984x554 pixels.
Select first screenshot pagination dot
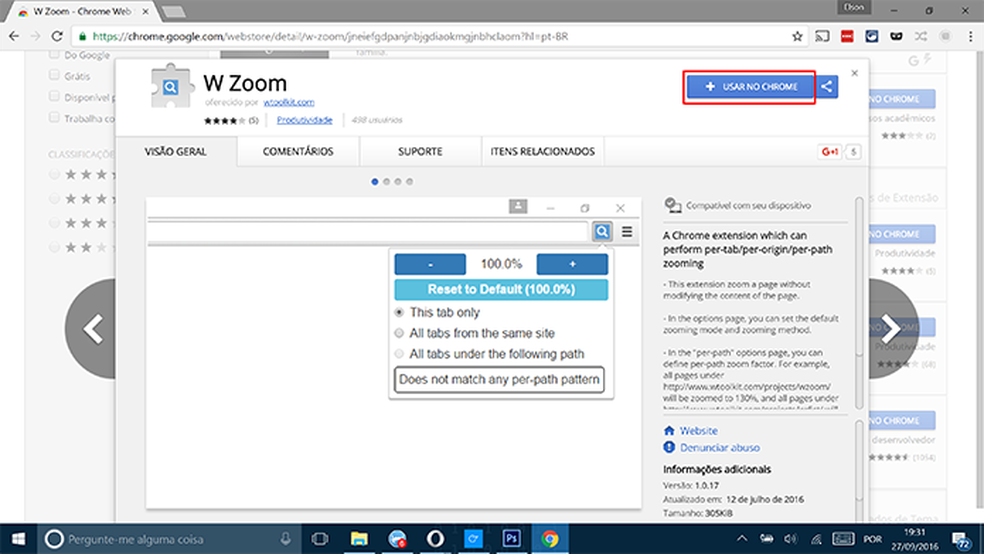(375, 181)
